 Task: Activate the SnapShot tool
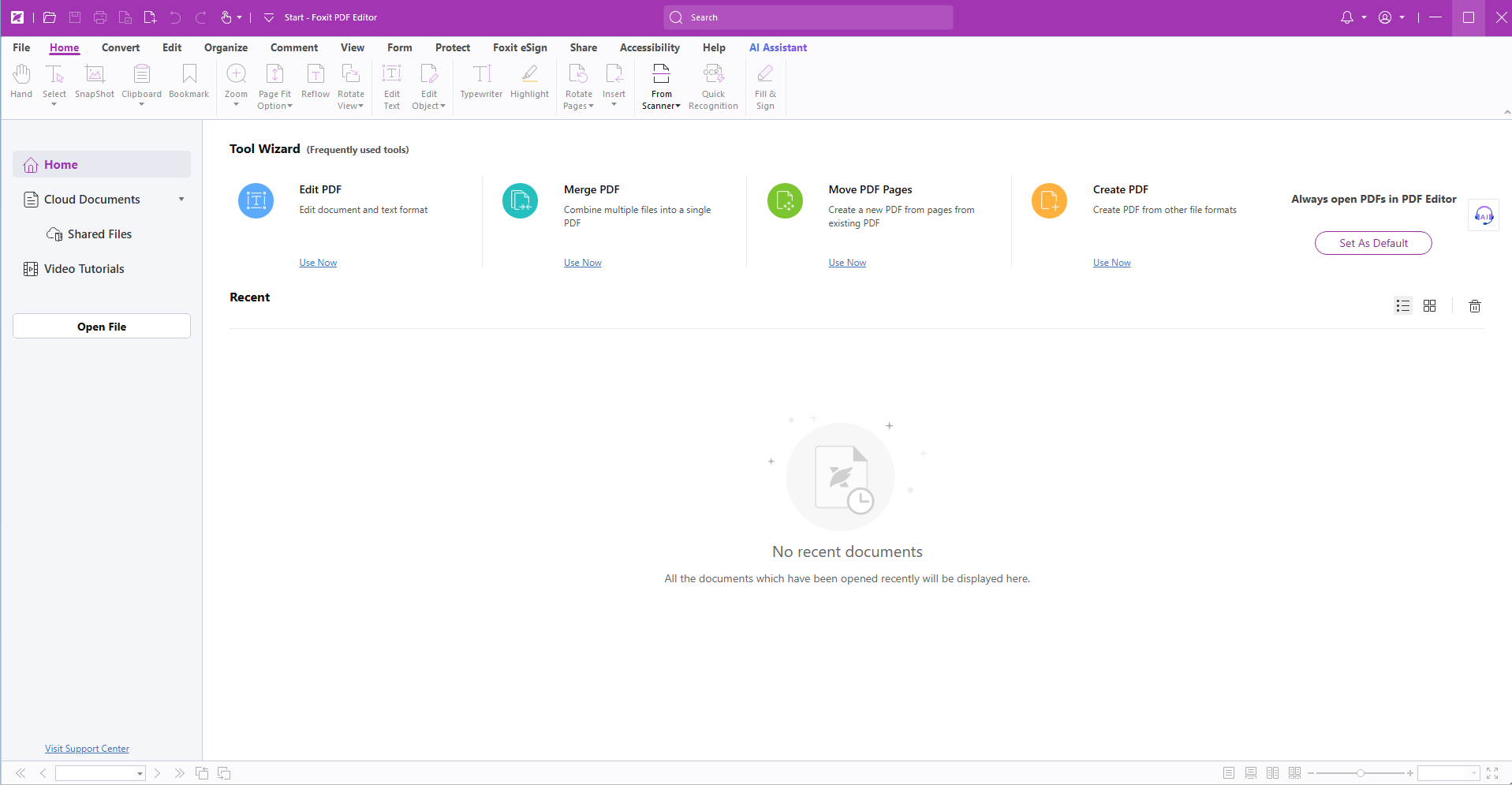pyautogui.click(x=95, y=81)
